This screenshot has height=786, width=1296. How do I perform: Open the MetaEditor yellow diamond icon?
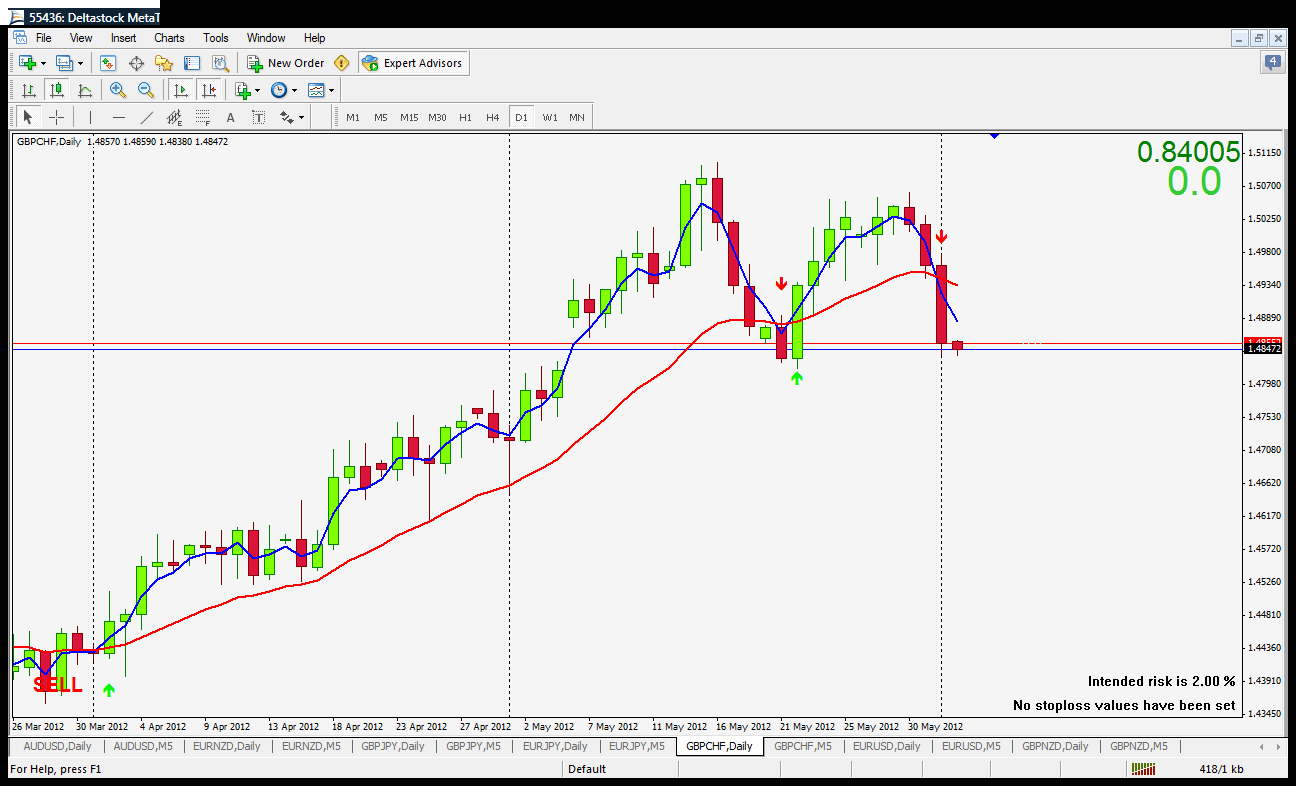point(342,63)
